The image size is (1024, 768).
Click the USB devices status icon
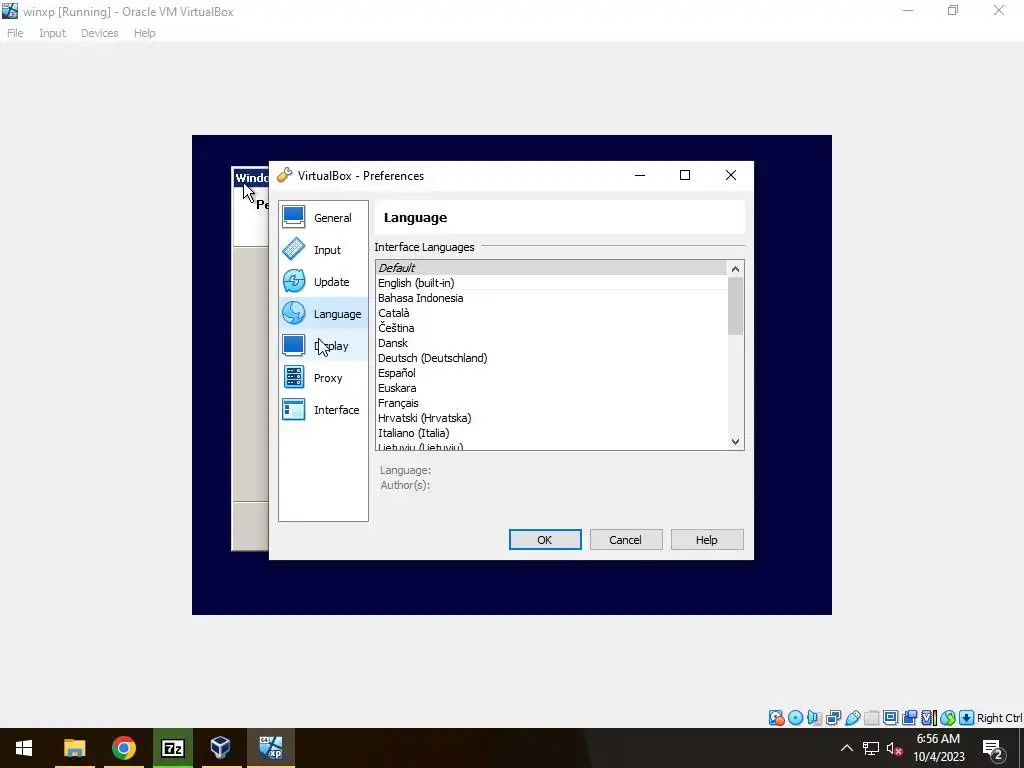(852, 718)
